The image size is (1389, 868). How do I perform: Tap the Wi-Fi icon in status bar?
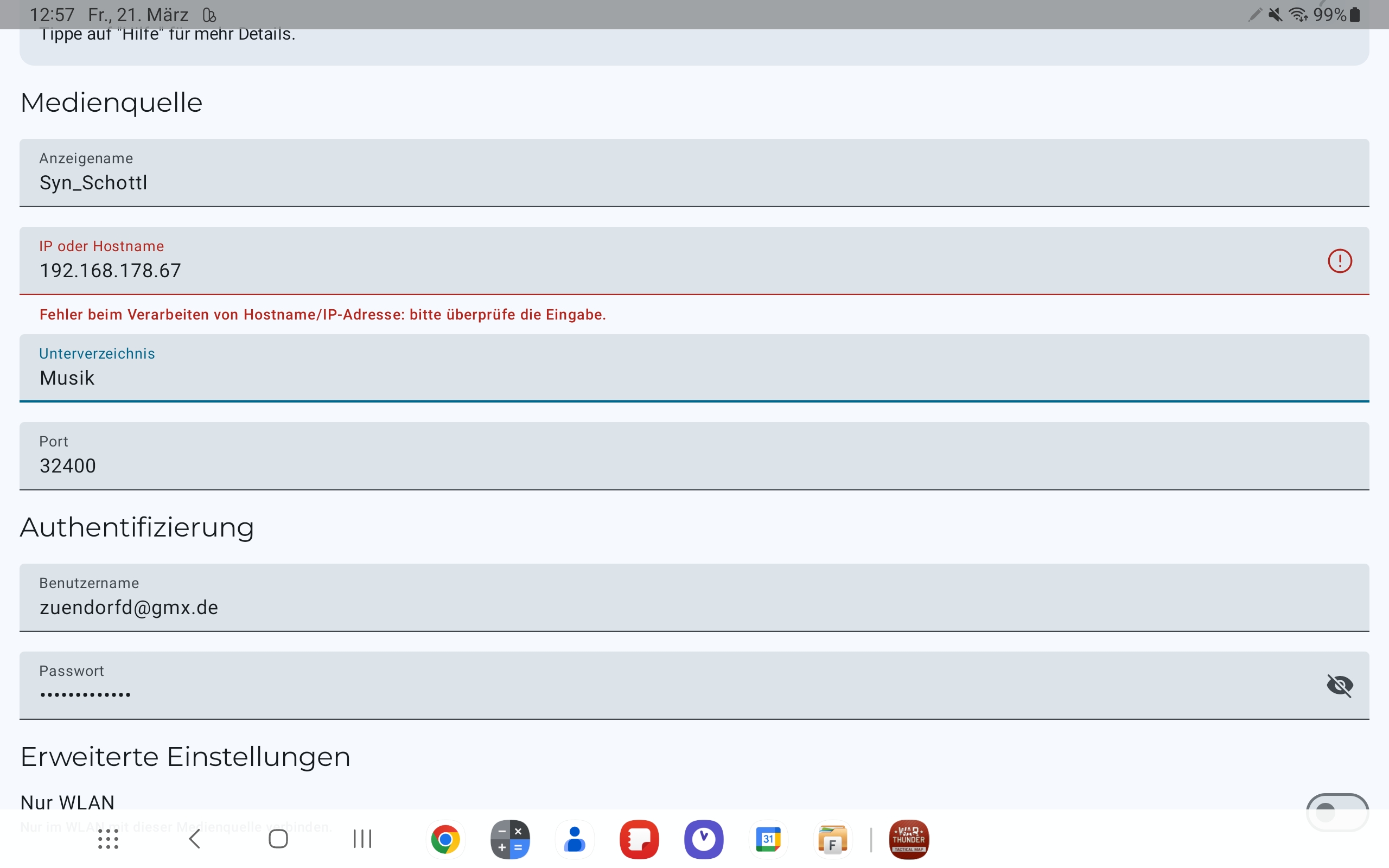(1298, 14)
